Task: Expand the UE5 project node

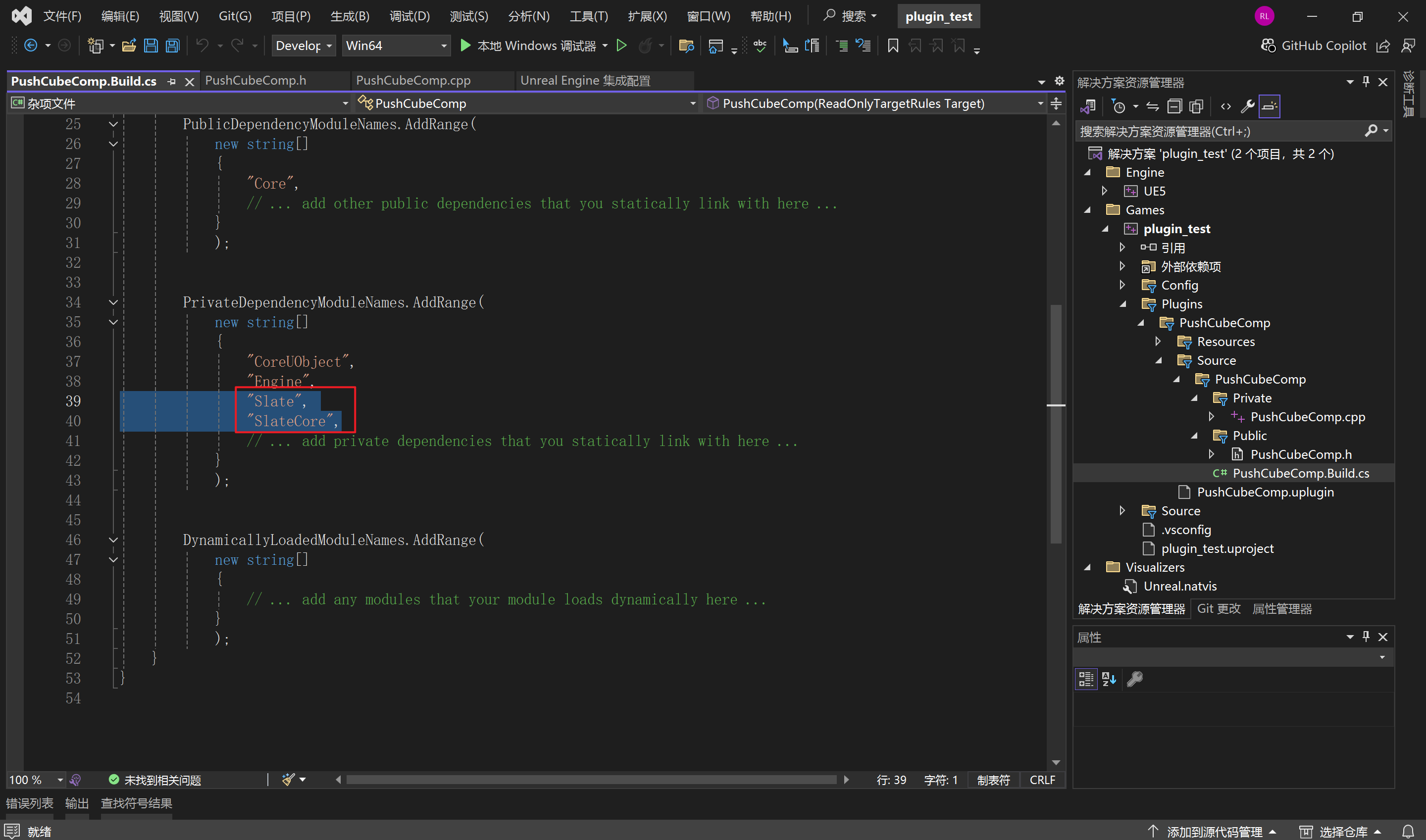Action: (1105, 191)
